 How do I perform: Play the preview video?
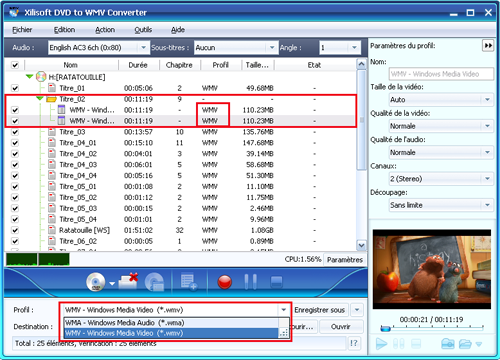pos(381,344)
